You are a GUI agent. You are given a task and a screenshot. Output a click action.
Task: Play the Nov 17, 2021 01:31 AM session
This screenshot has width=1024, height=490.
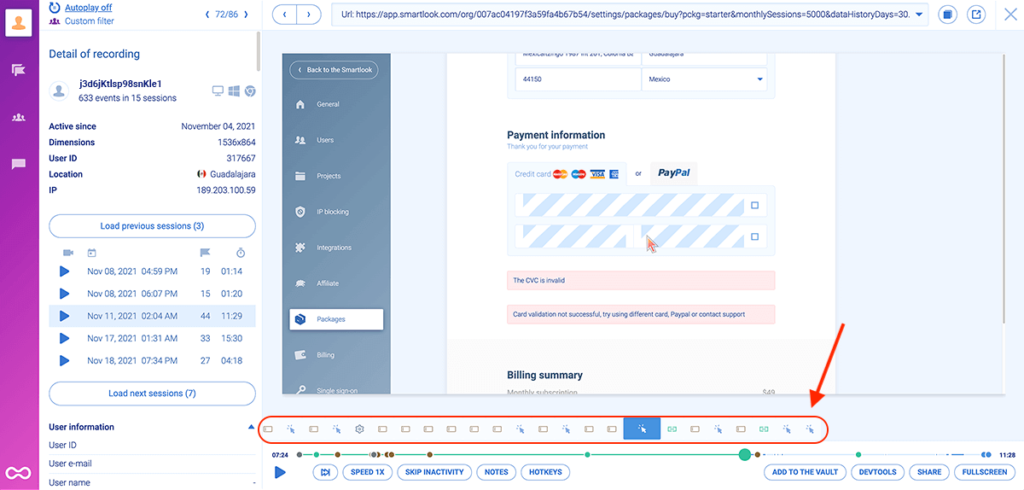click(64, 338)
